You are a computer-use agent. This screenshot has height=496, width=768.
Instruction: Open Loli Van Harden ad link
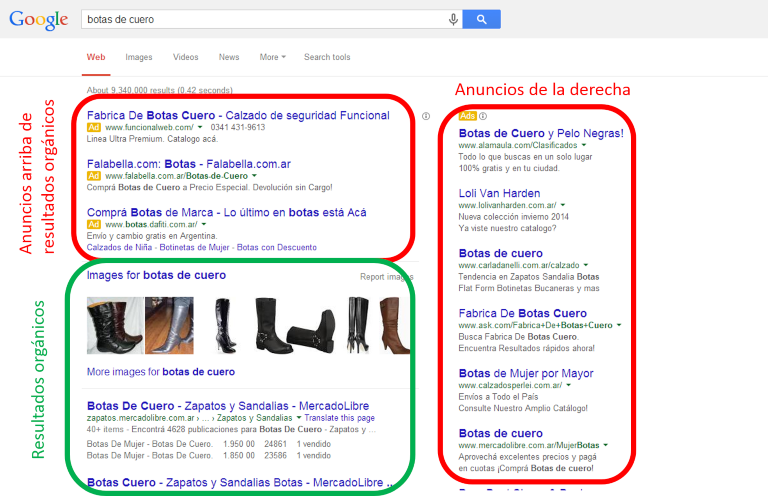[x=499, y=193]
